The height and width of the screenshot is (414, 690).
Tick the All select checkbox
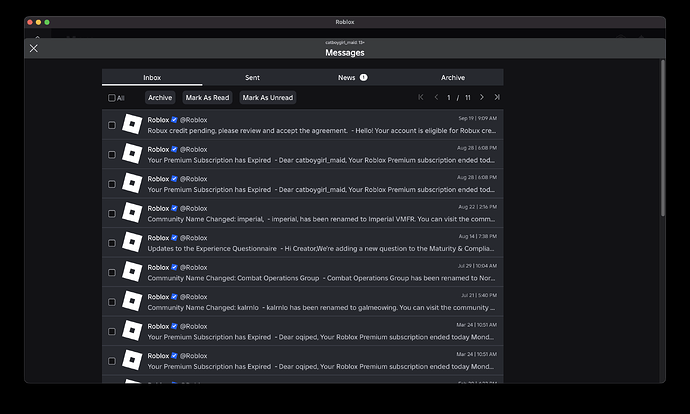click(x=112, y=98)
